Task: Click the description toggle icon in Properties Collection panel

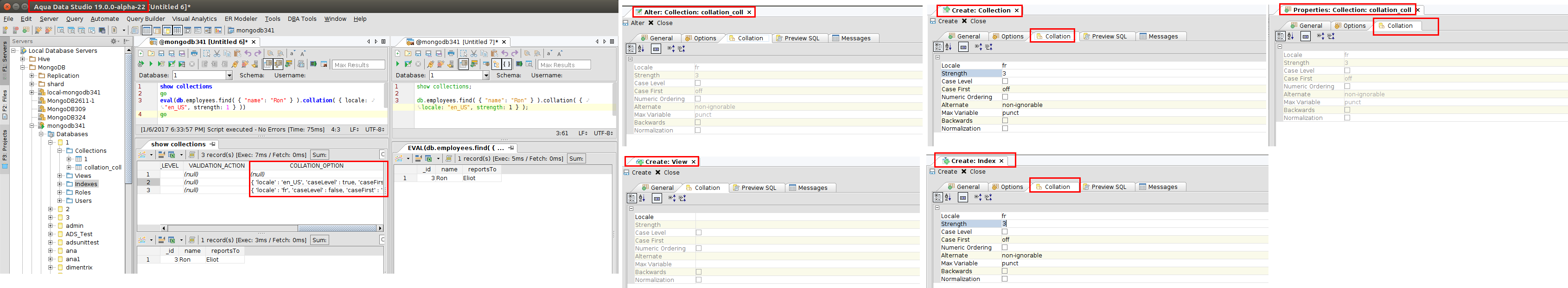Action: [1306, 37]
